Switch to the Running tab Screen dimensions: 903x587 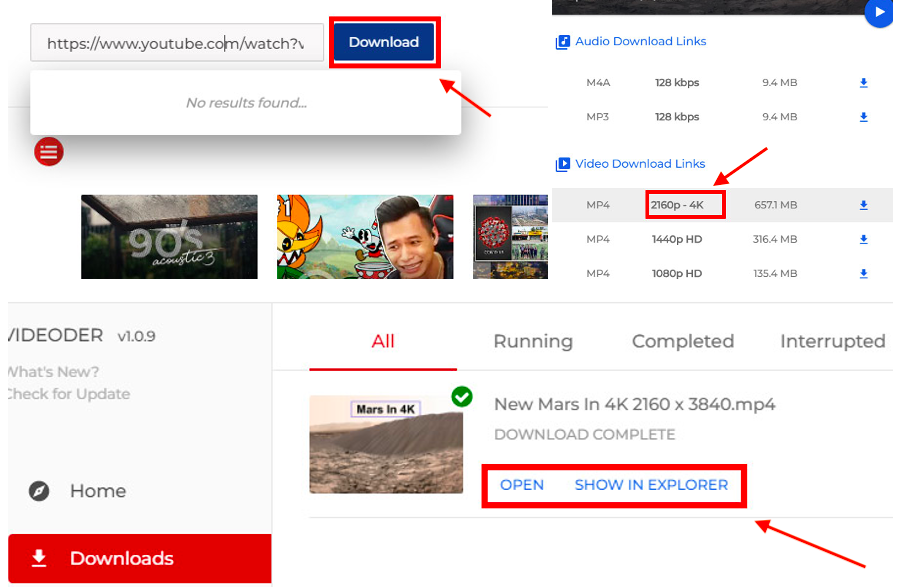point(532,341)
